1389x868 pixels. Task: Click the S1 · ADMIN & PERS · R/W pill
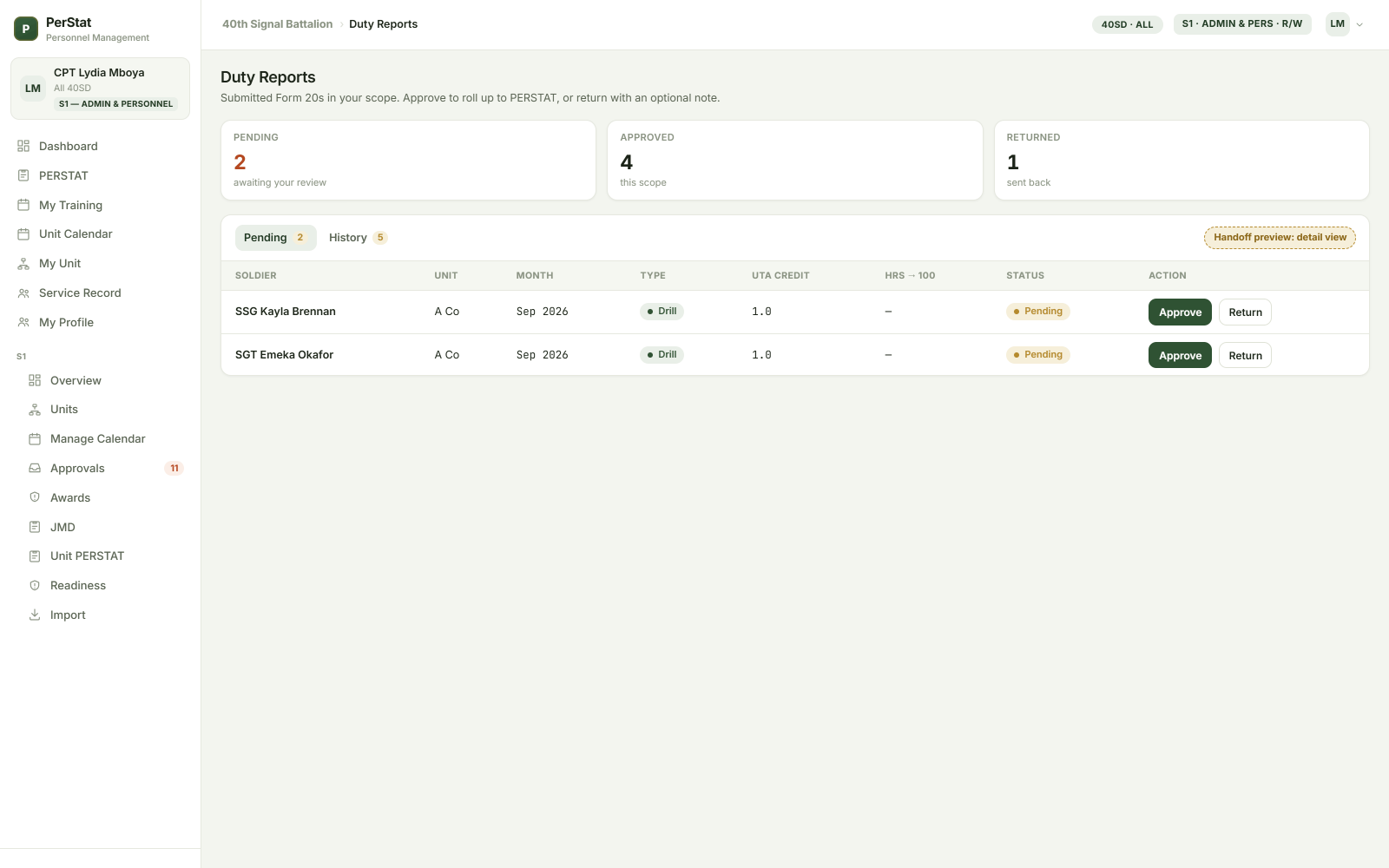1242,24
